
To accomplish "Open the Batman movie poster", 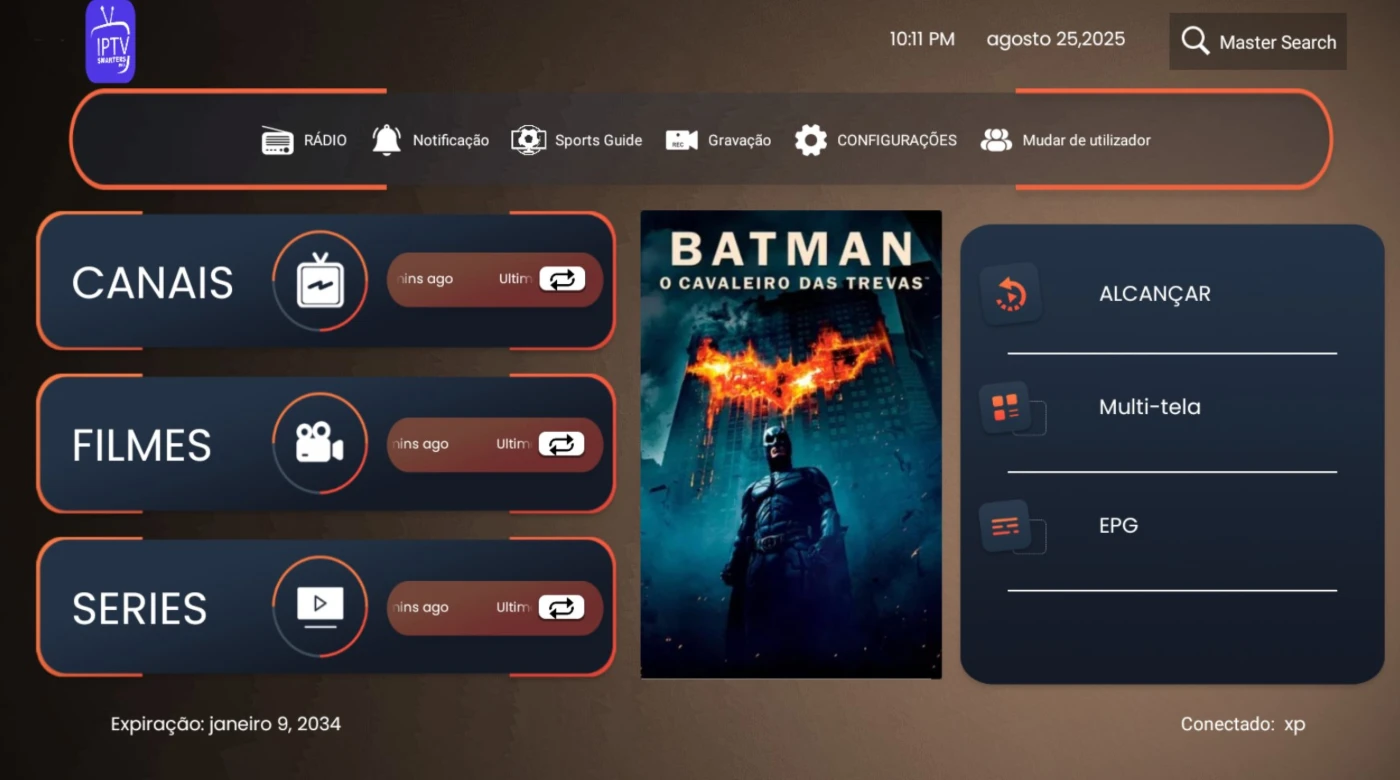I will click(x=791, y=444).
